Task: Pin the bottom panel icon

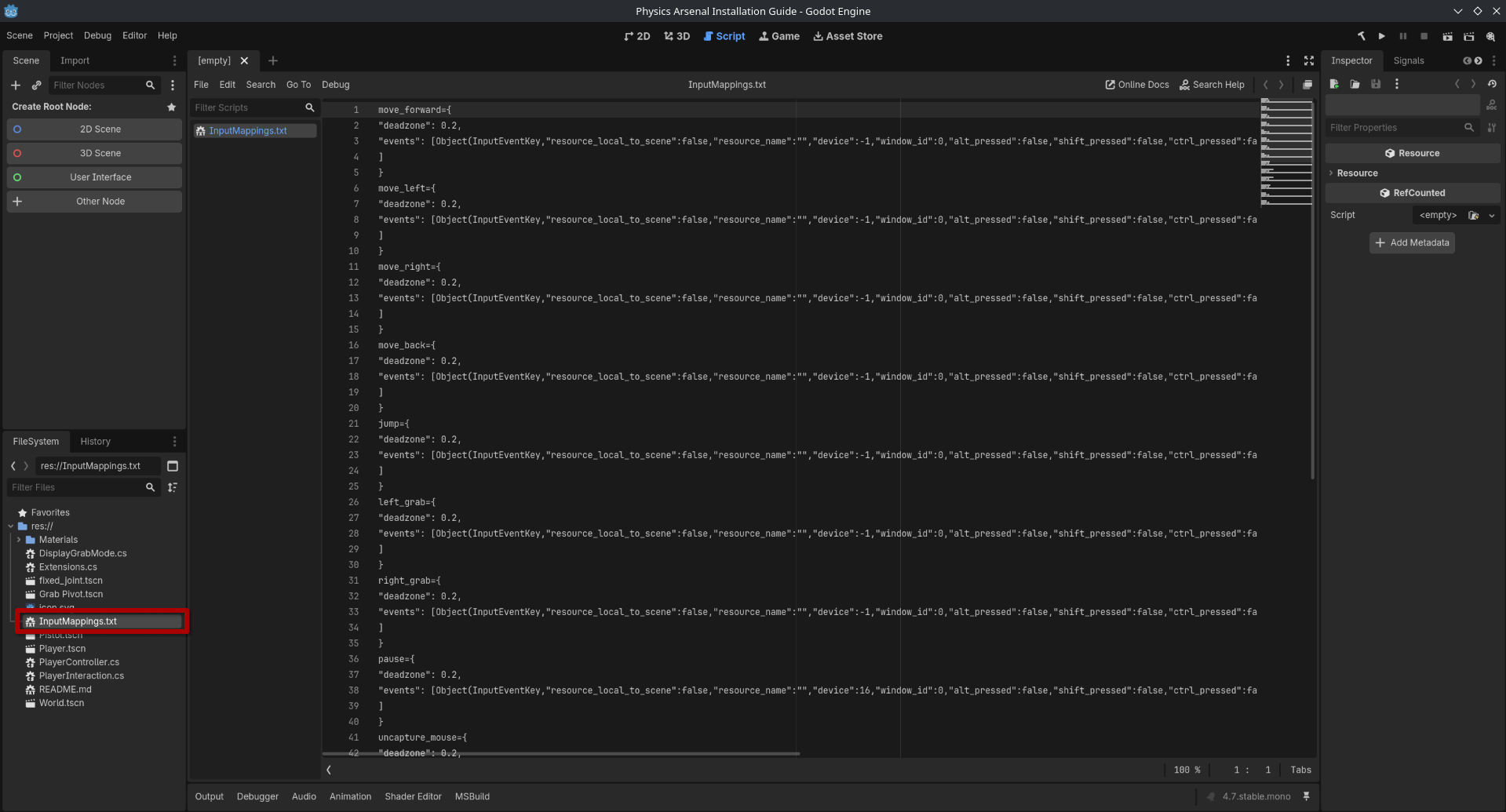Action: coord(1307,796)
